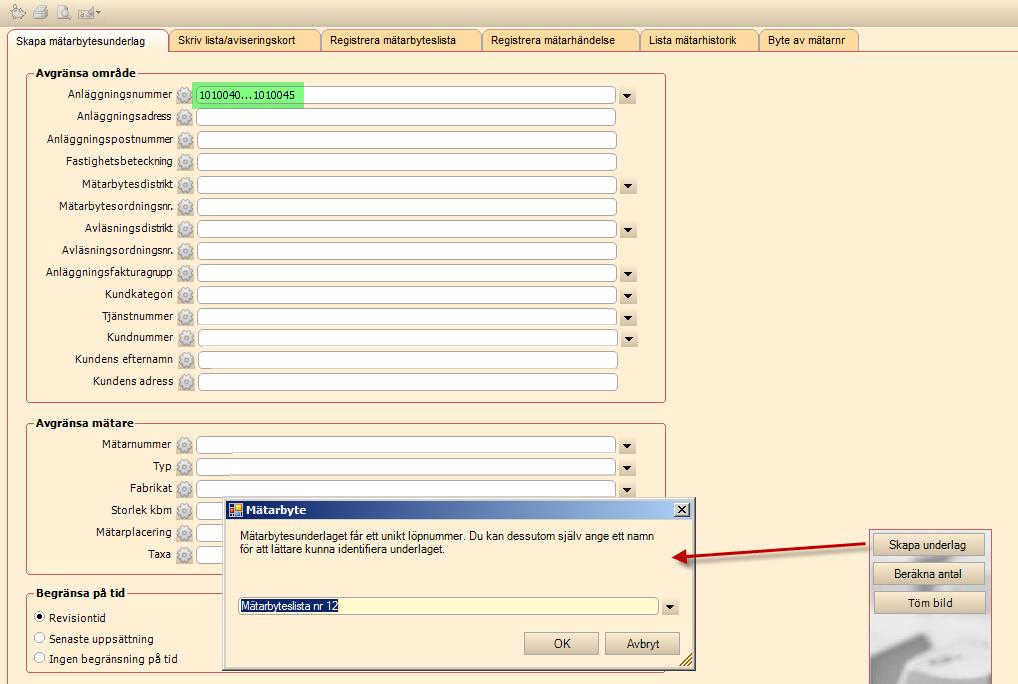Click gear icon next to Kundnummer
The image size is (1018, 684).
point(186,338)
